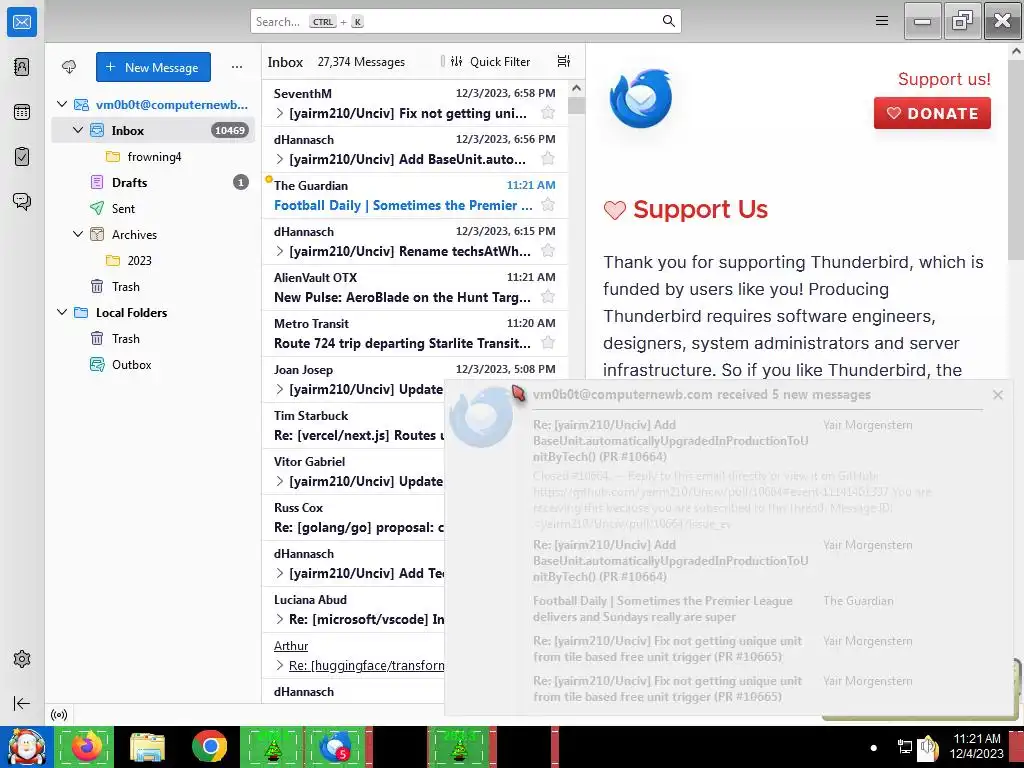1024x768 pixels.
Task: Open the account Trash folder
Action: (153, 287)
